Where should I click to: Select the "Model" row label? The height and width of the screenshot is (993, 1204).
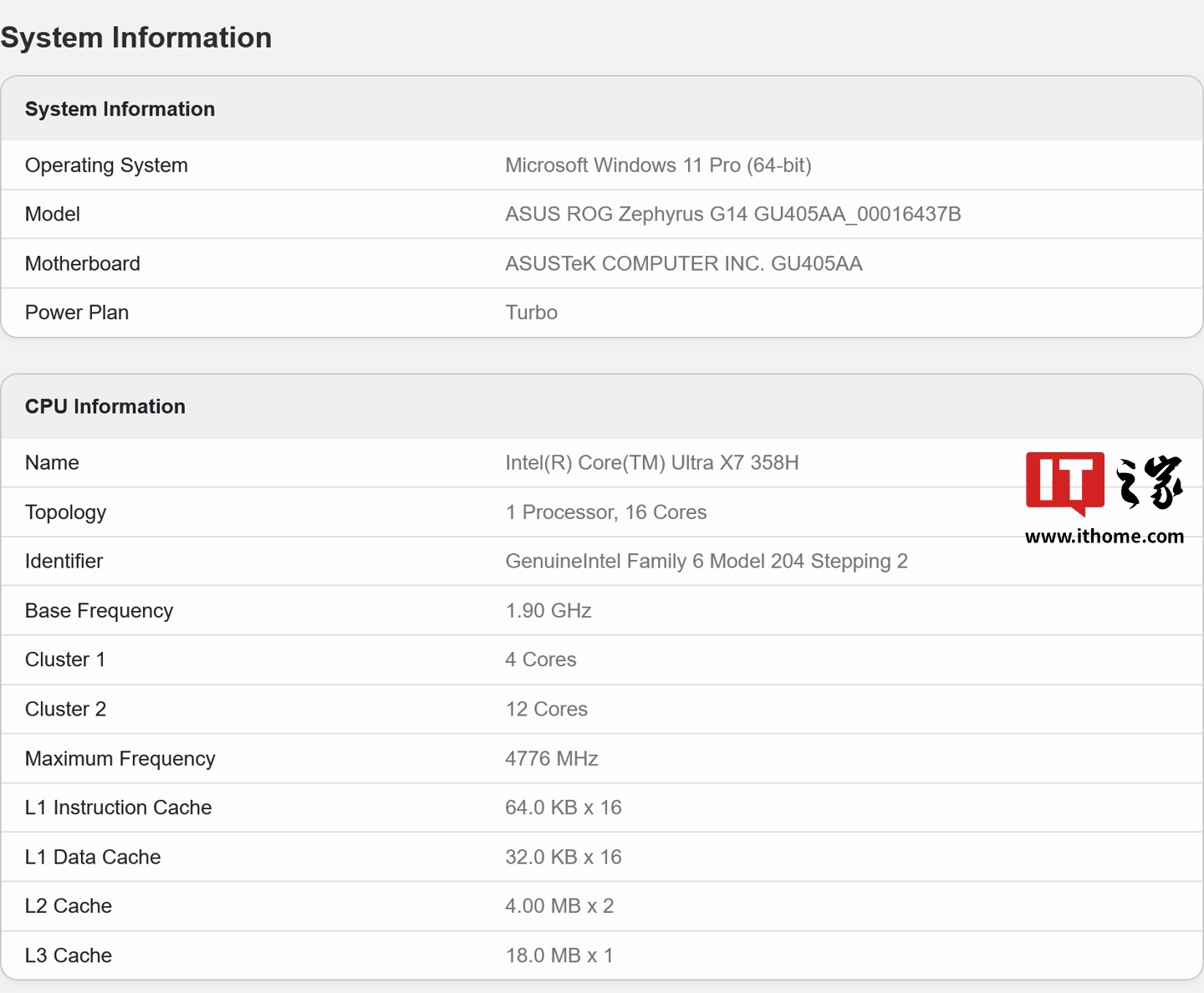[53, 214]
